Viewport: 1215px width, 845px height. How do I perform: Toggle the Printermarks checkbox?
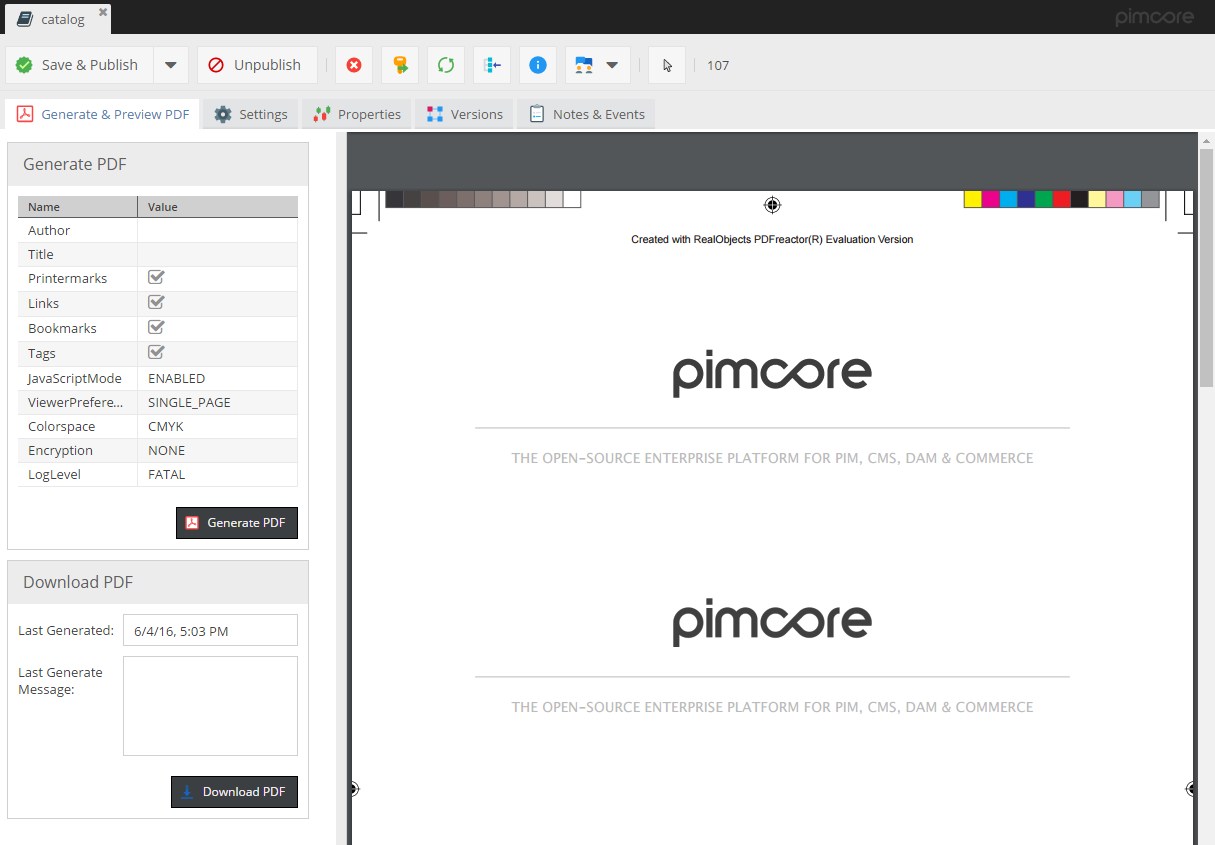coord(156,278)
